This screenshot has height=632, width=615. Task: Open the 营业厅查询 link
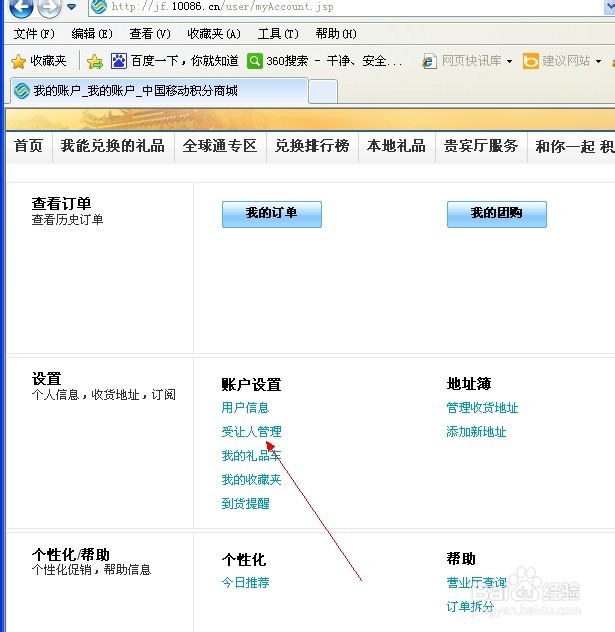[476, 582]
